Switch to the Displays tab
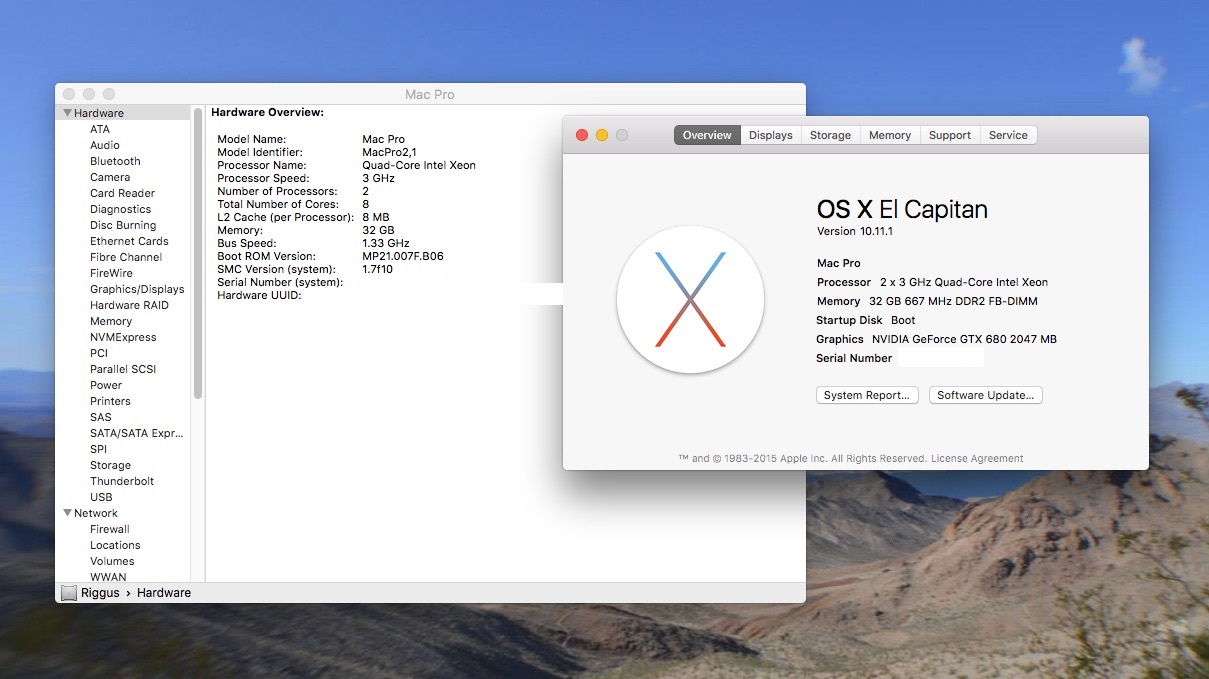Viewport: 1209px width, 679px height. point(771,135)
